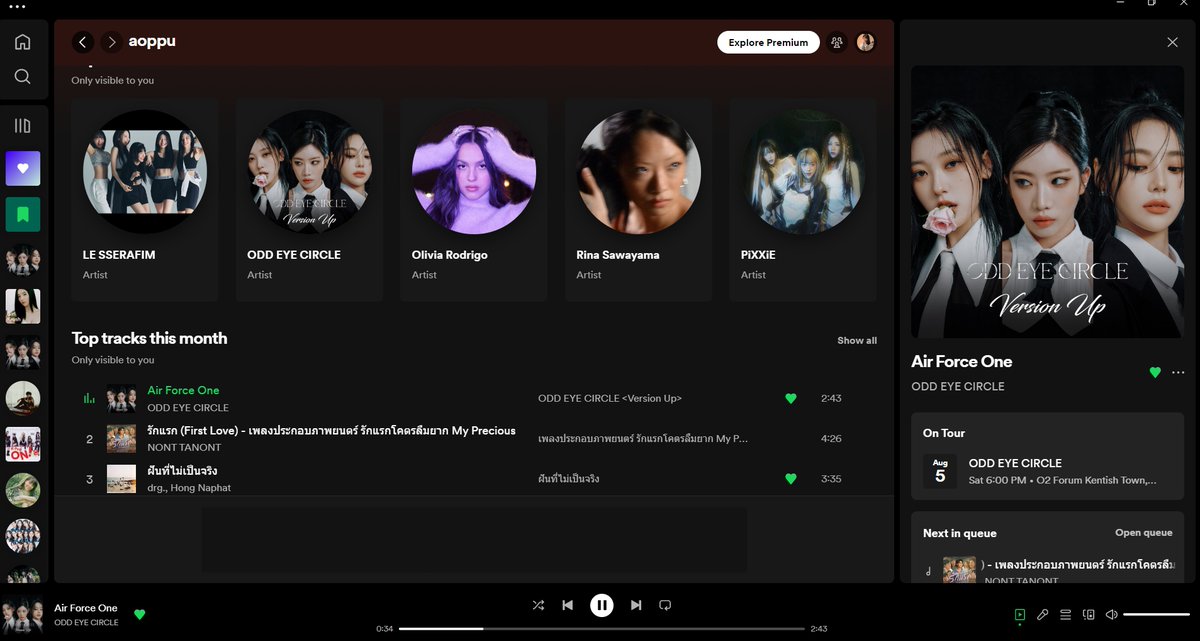Open NONT TANONT artist link in track 2

pyautogui.click(x=184, y=447)
